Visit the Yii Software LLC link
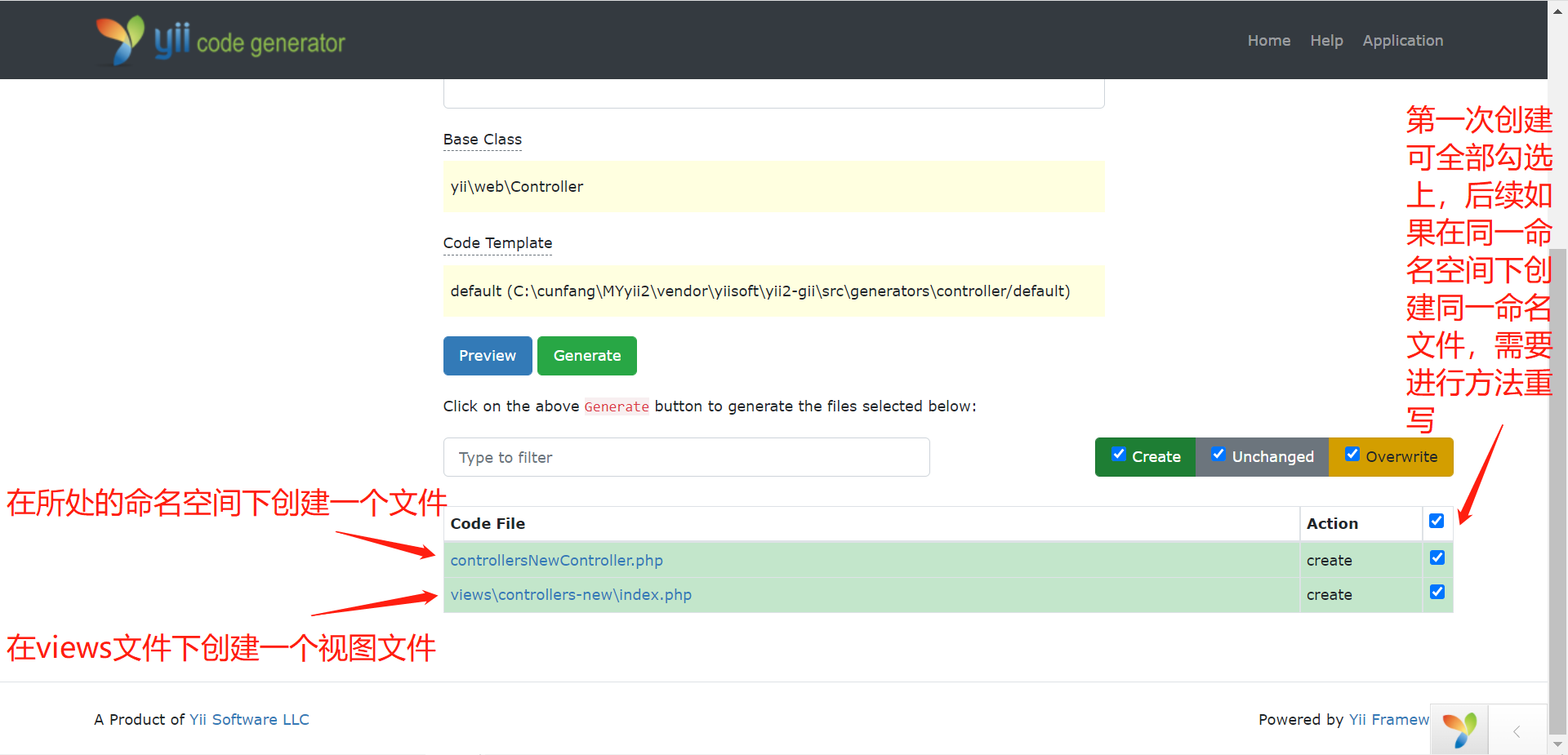Image resolution: width=1568 pixels, height=755 pixels. click(x=249, y=719)
